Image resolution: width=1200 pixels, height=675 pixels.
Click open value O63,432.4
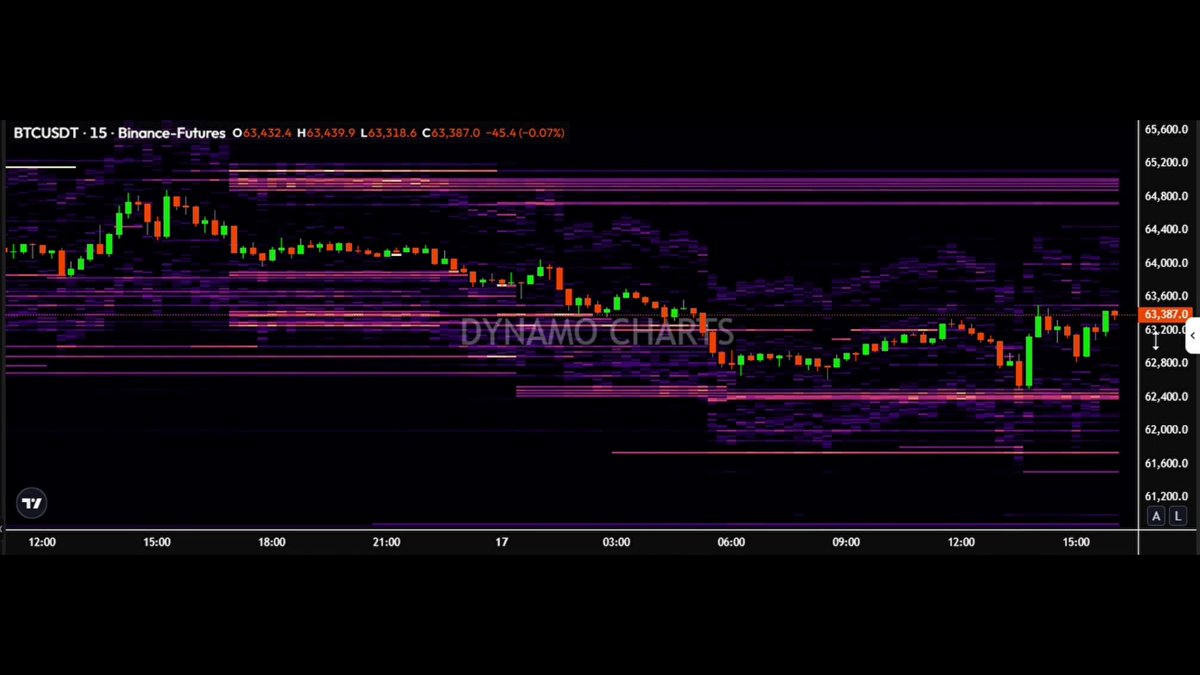pyautogui.click(x=263, y=132)
